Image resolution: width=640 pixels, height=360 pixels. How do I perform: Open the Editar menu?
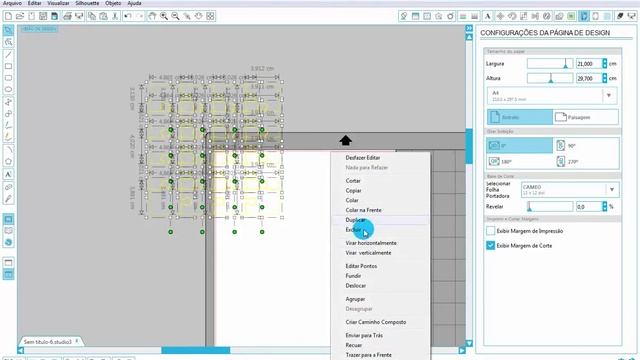(x=35, y=3)
